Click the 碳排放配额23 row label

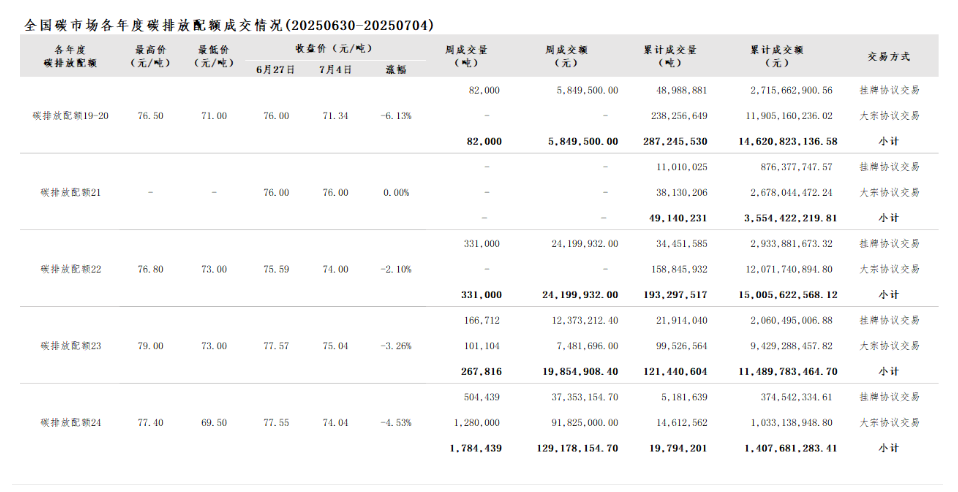coord(71,346)
